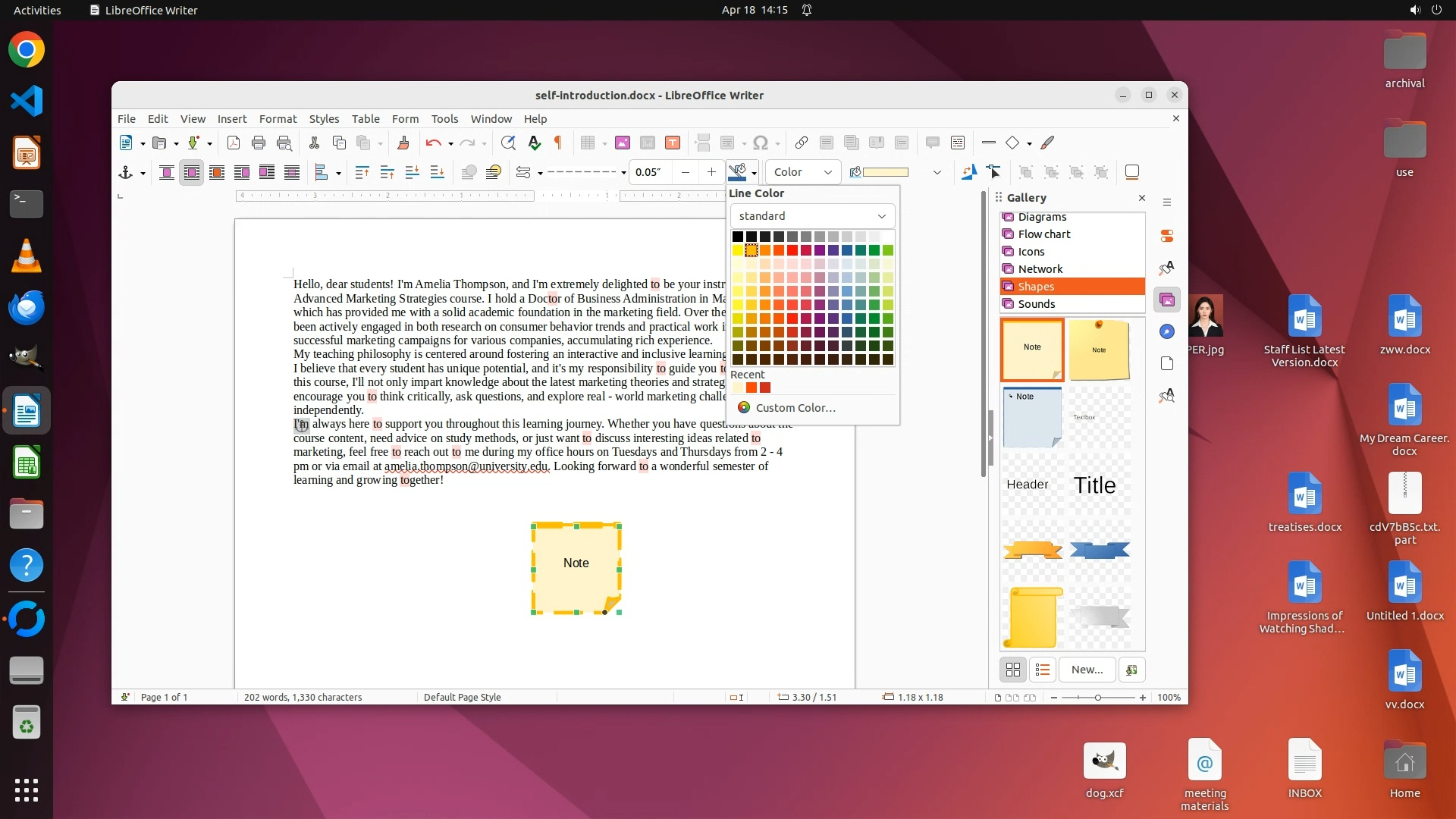Open the Format menu
The image size is (1456, 819).
point(278,119)
